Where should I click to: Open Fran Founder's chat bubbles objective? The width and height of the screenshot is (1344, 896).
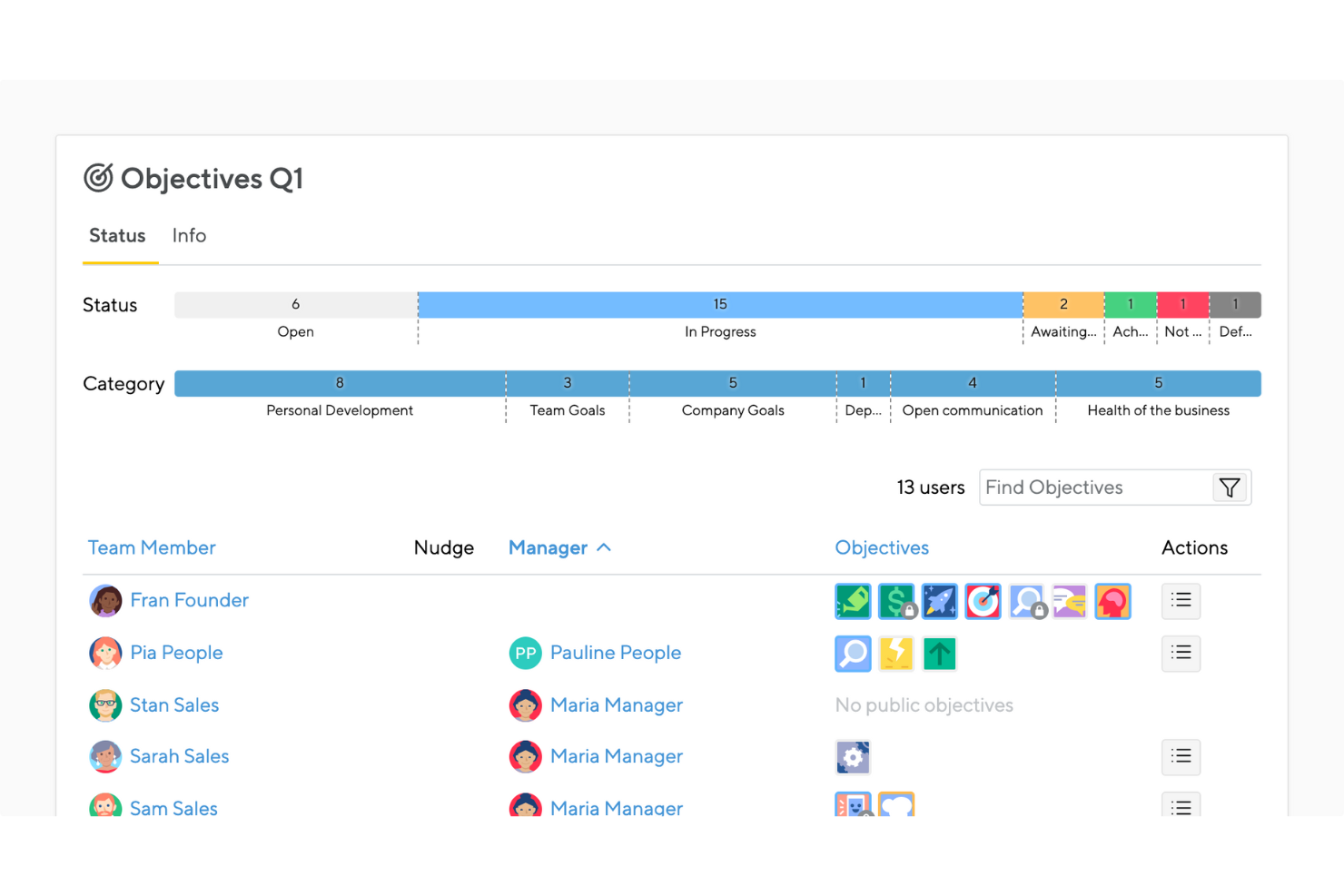click(x=1070, y=601)
